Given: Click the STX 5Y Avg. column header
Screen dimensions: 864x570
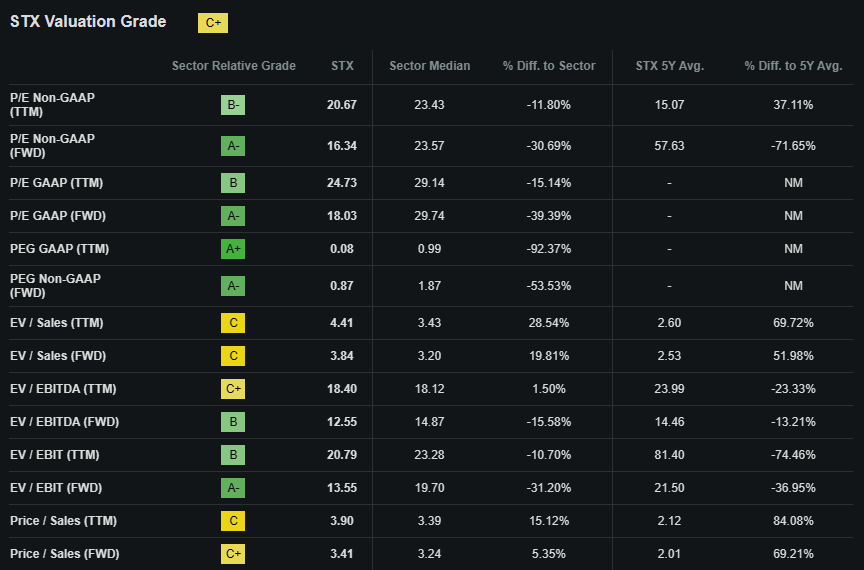Looking at the screenshot, I should (x=670, y=66).
